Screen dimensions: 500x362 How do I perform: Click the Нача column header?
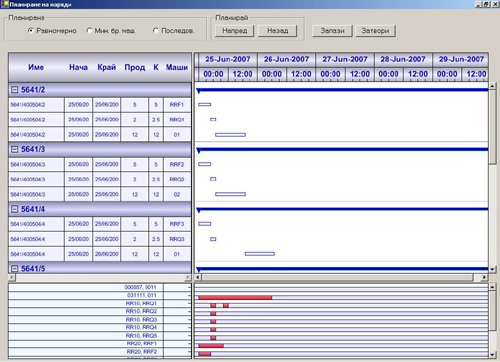pyautogui.click(x=78, y=67)
